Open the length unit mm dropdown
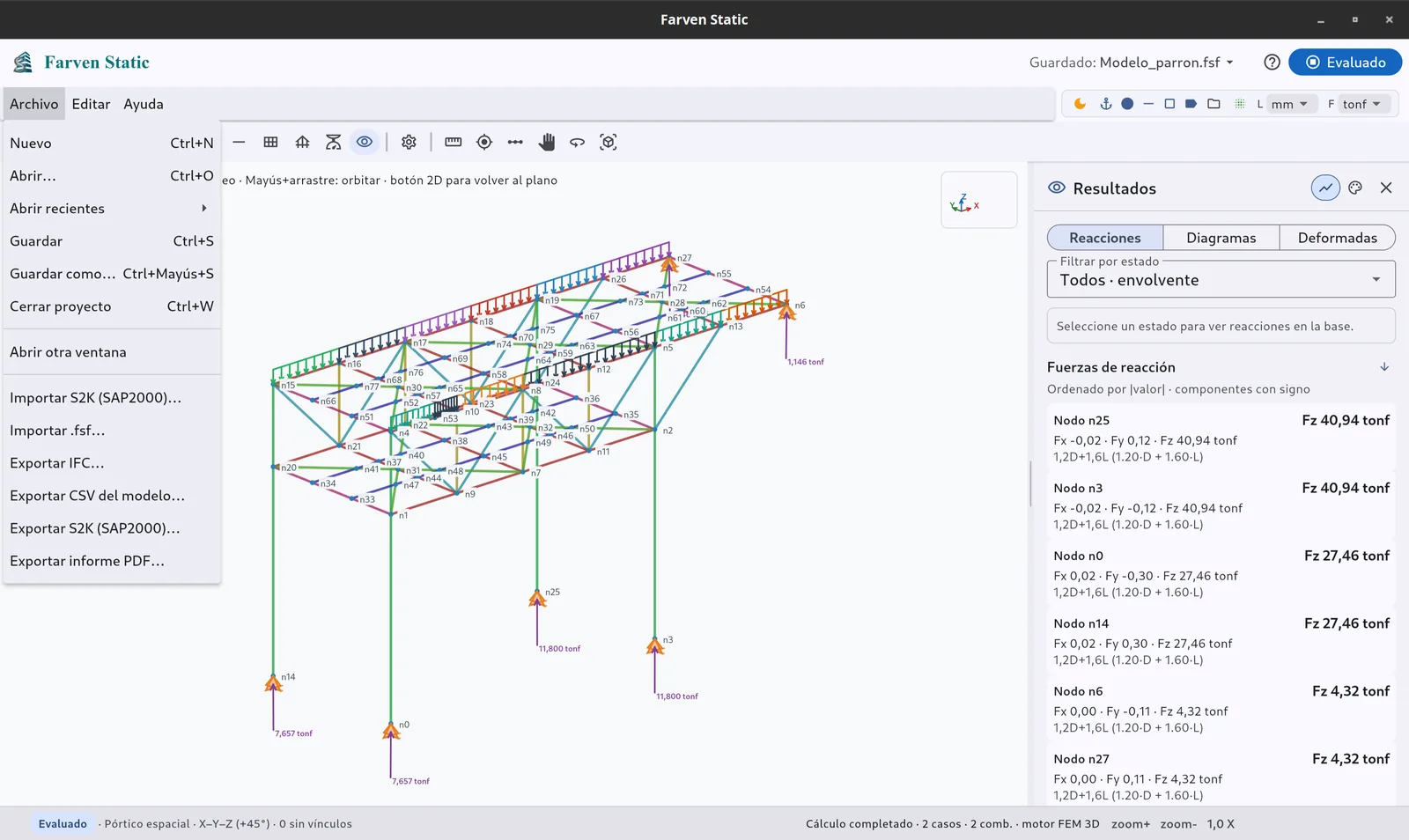The height and width of the screenshot is (840, 1409). (1289, 104)
